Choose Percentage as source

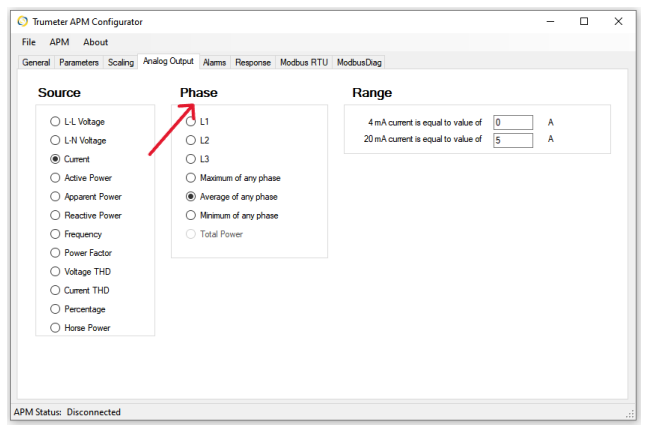(x=78, y=309)
